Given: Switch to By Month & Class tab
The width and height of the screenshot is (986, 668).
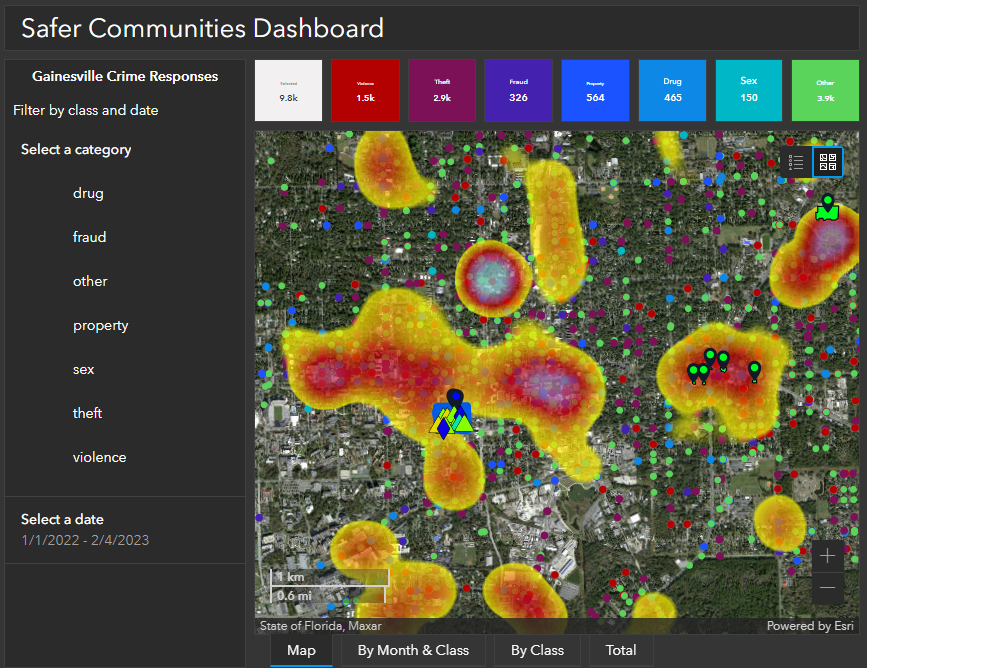Looking at the screenshot, I should (413, 650).
